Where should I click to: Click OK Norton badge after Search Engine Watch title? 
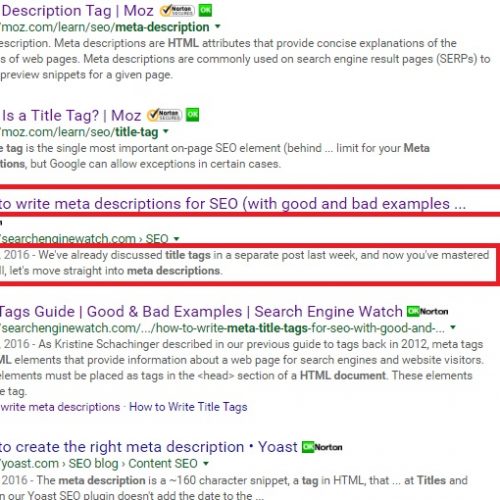[428, 312]
